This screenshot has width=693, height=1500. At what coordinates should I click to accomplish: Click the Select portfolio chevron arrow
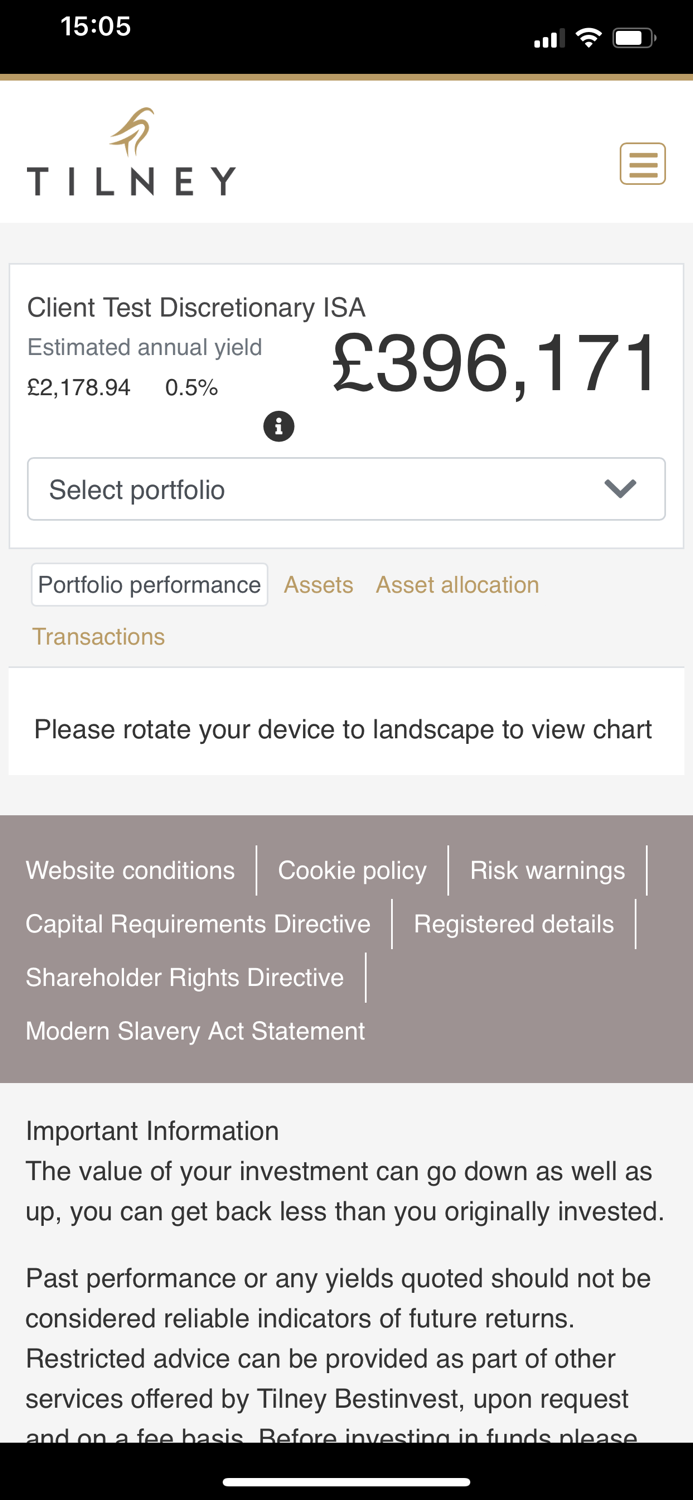pyautogui.click(x=620, y=489)
